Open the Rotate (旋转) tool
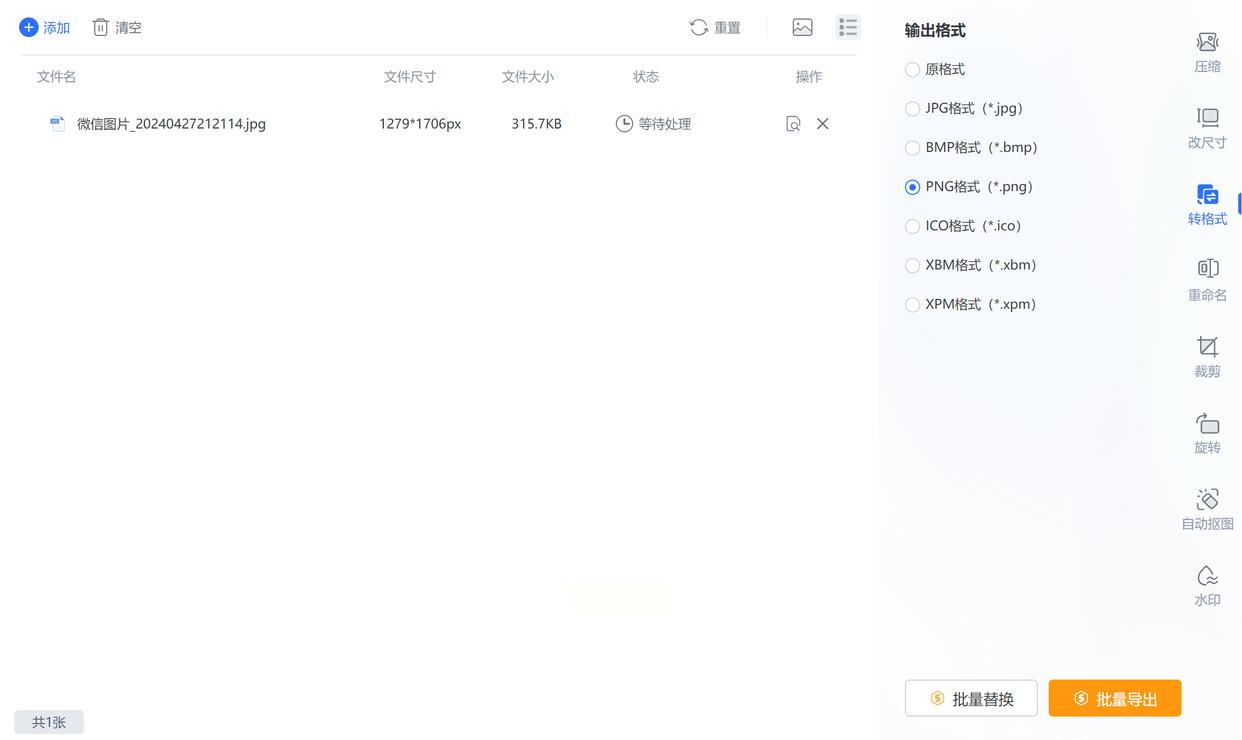1242x740 pixels. coord(1207,433)
